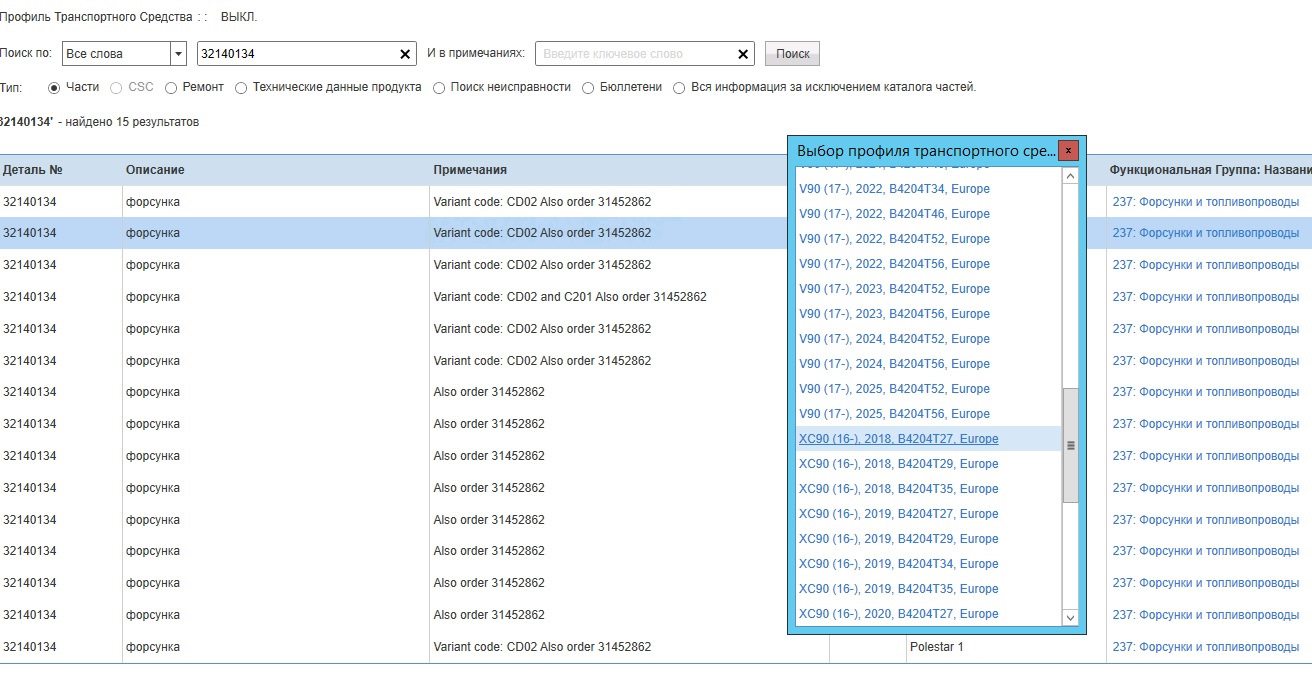Choose V90 (17-), 2025, B4204T56, Europe
This screenshot has height=683, width=1312.
(894, 414)
